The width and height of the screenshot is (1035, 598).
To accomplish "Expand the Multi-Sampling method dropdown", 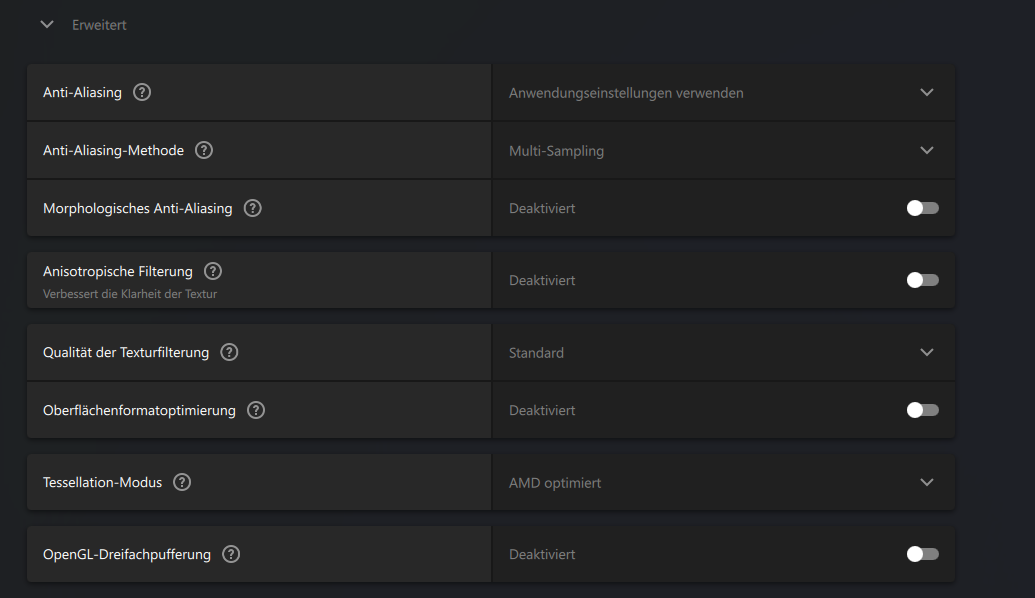I will point(723,151).
